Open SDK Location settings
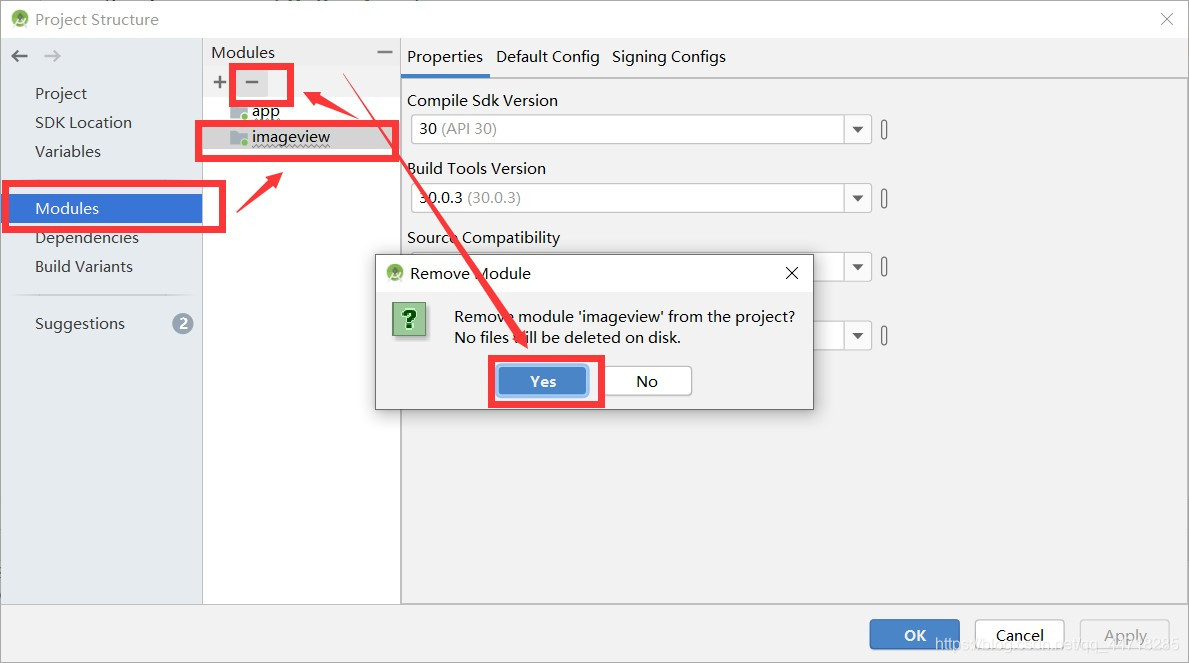 [83, 122]
